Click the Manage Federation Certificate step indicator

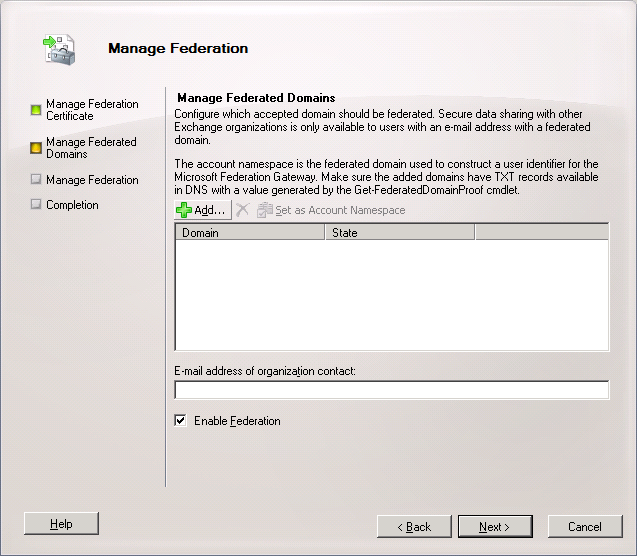(x=36, y=110)
